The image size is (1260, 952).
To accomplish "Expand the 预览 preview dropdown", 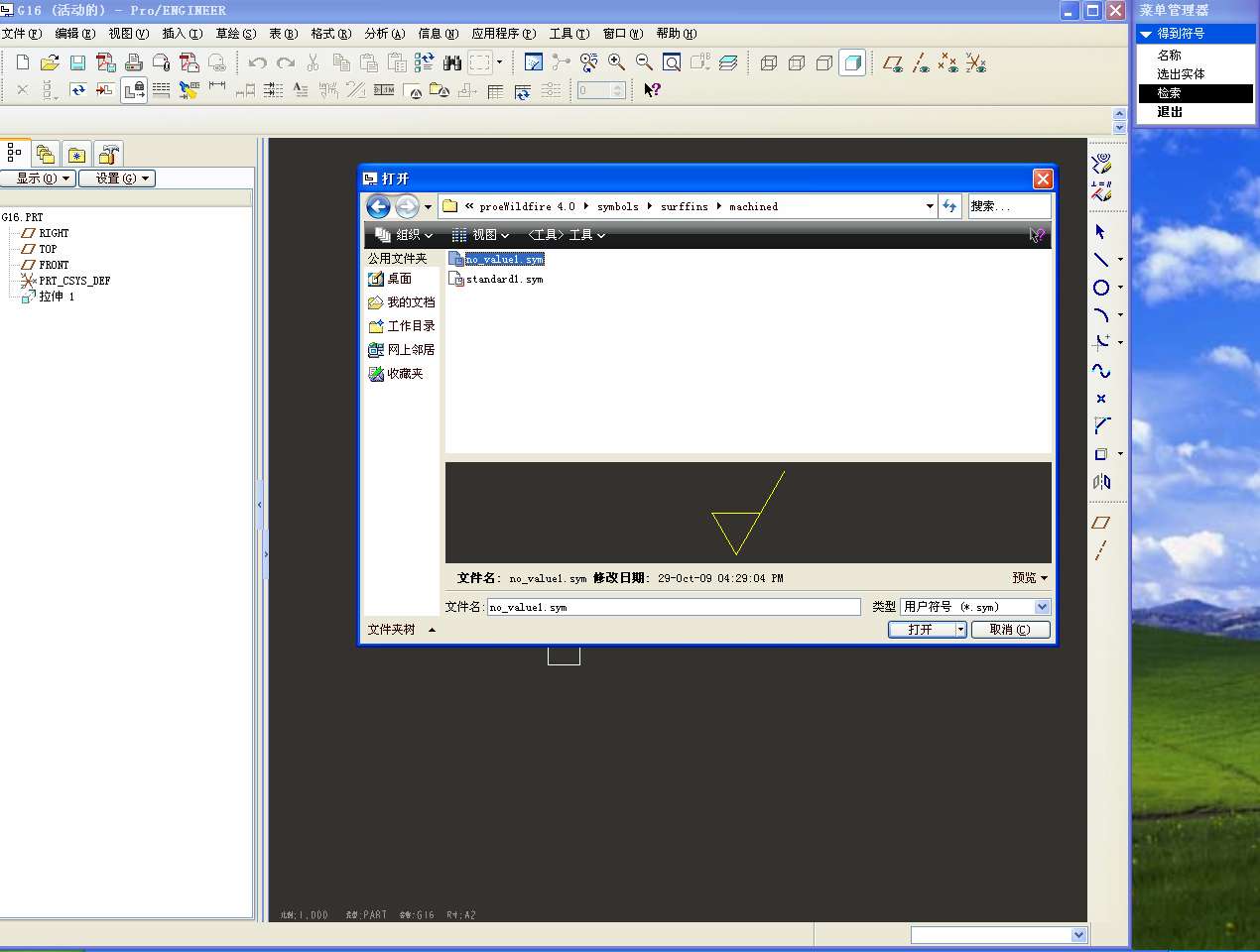I will click(x=1030, y=578).
